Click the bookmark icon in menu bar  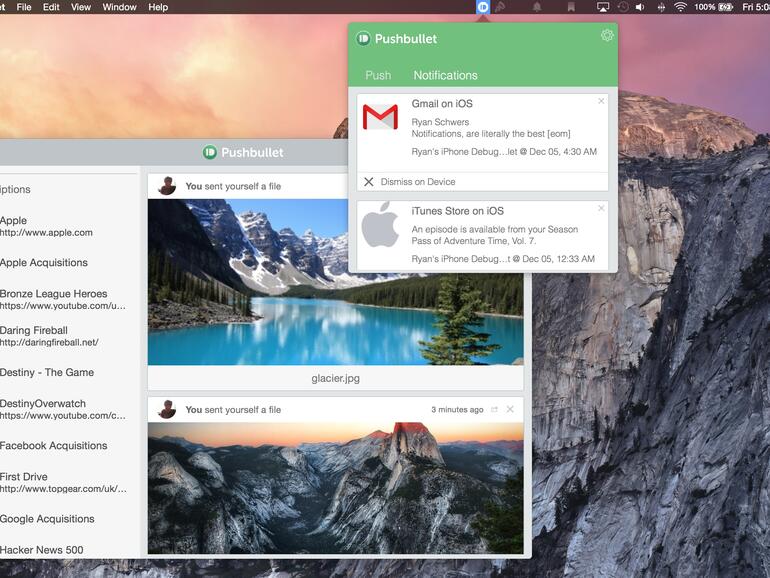pyautogui.click(x=571, y=7)
